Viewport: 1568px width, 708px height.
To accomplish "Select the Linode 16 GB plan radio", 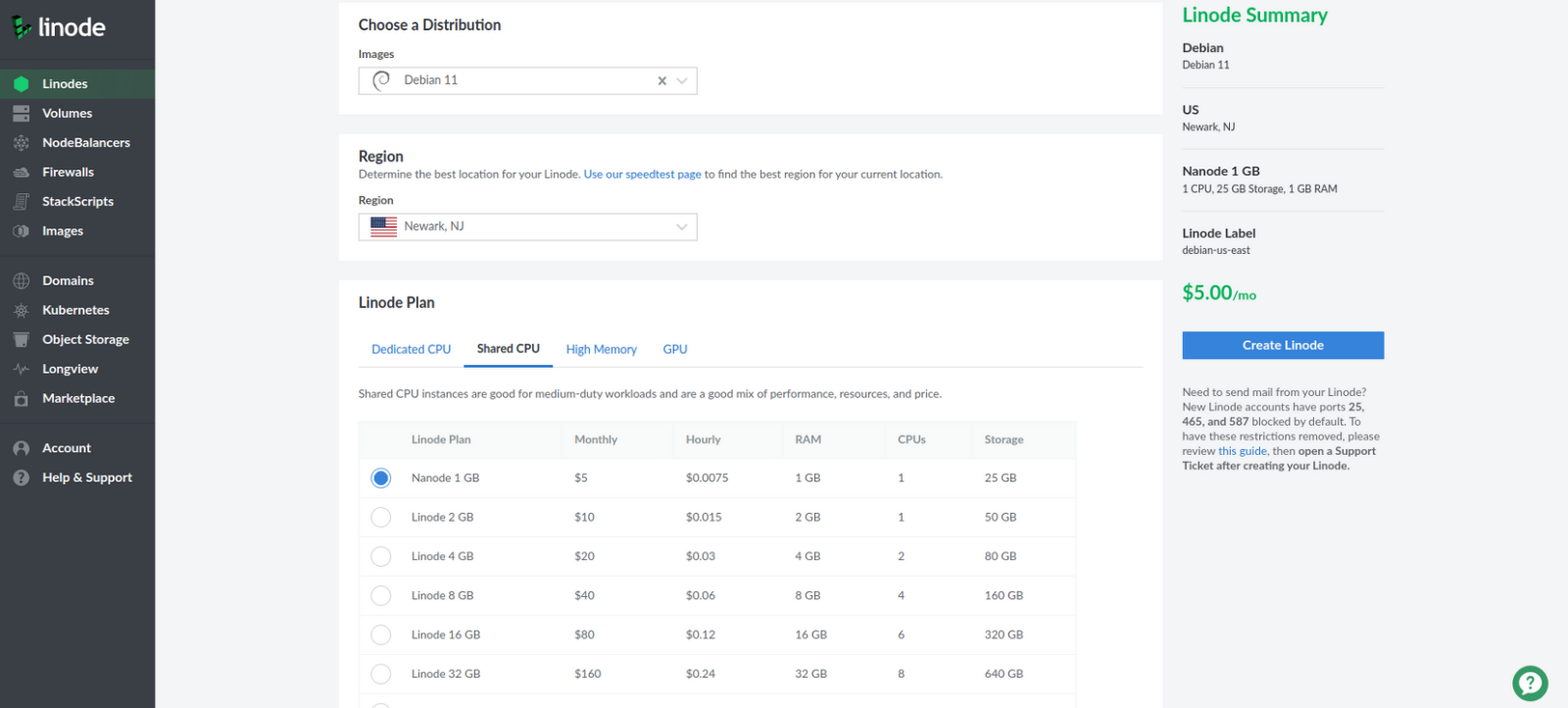I will point(381,635).
